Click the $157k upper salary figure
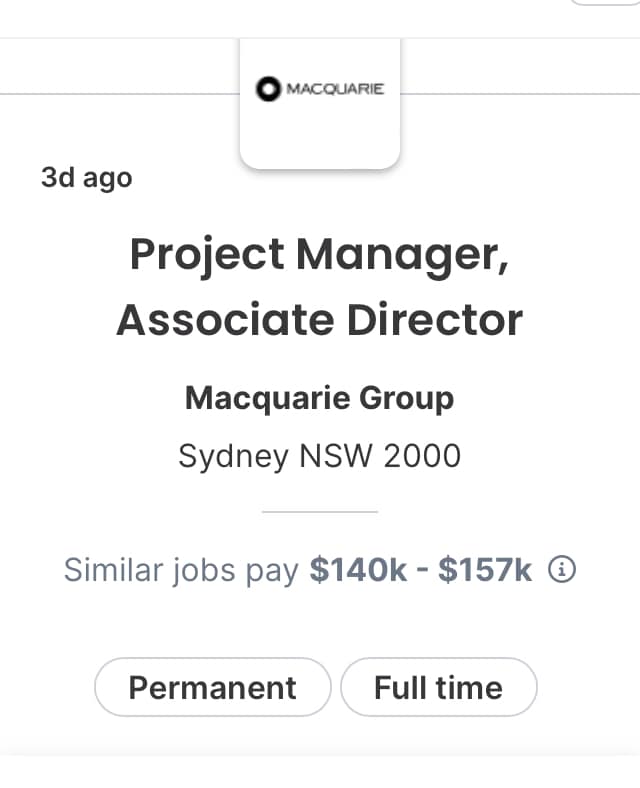 pyautogui.click(x=486, y=570)
